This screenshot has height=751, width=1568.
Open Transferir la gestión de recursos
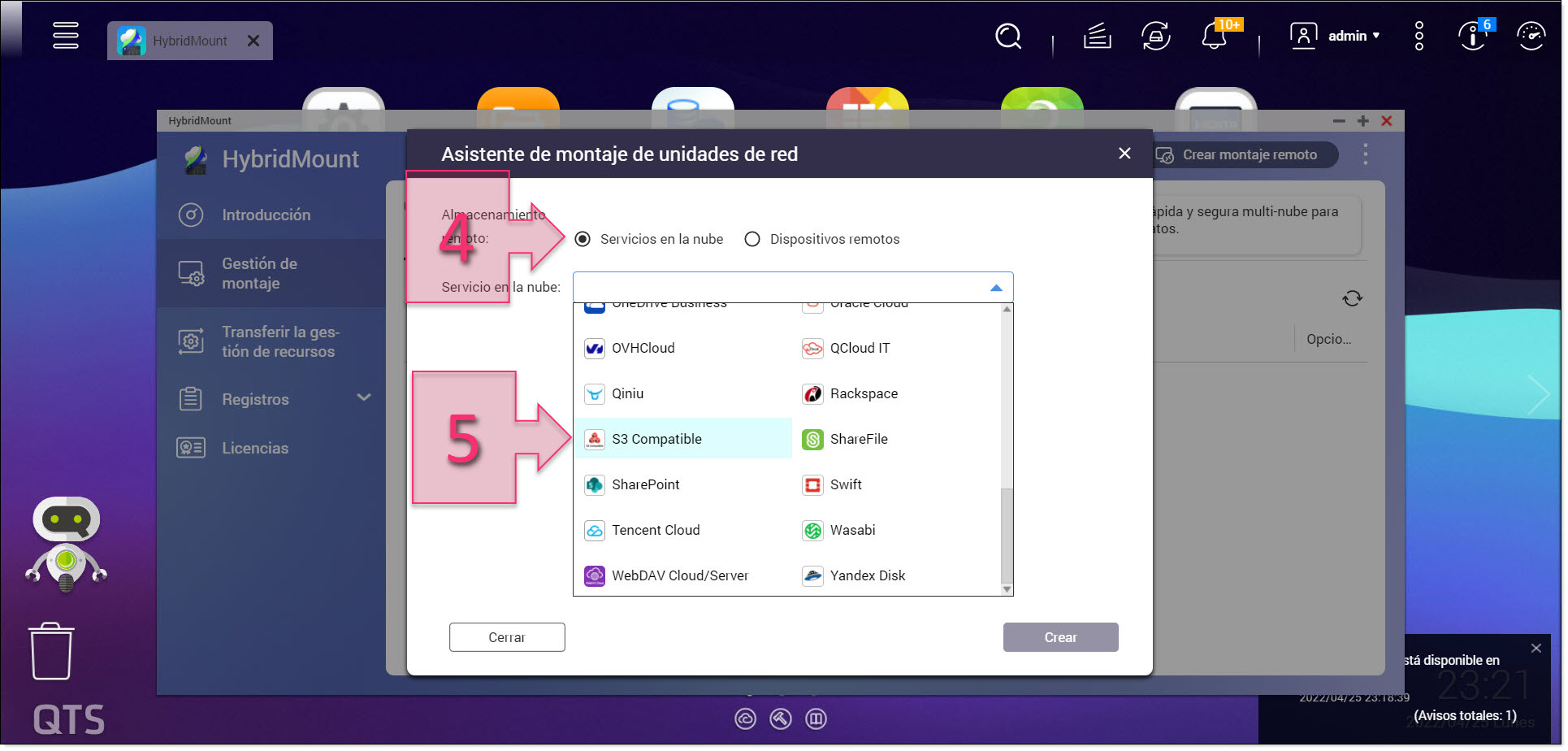coord(190,341)
